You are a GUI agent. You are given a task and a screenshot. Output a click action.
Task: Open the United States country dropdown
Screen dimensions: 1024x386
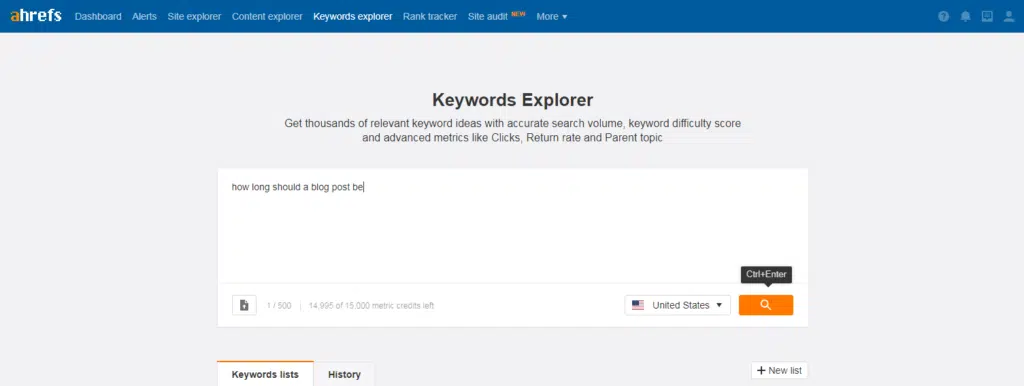pyautogui.click(x=678, y=305)
